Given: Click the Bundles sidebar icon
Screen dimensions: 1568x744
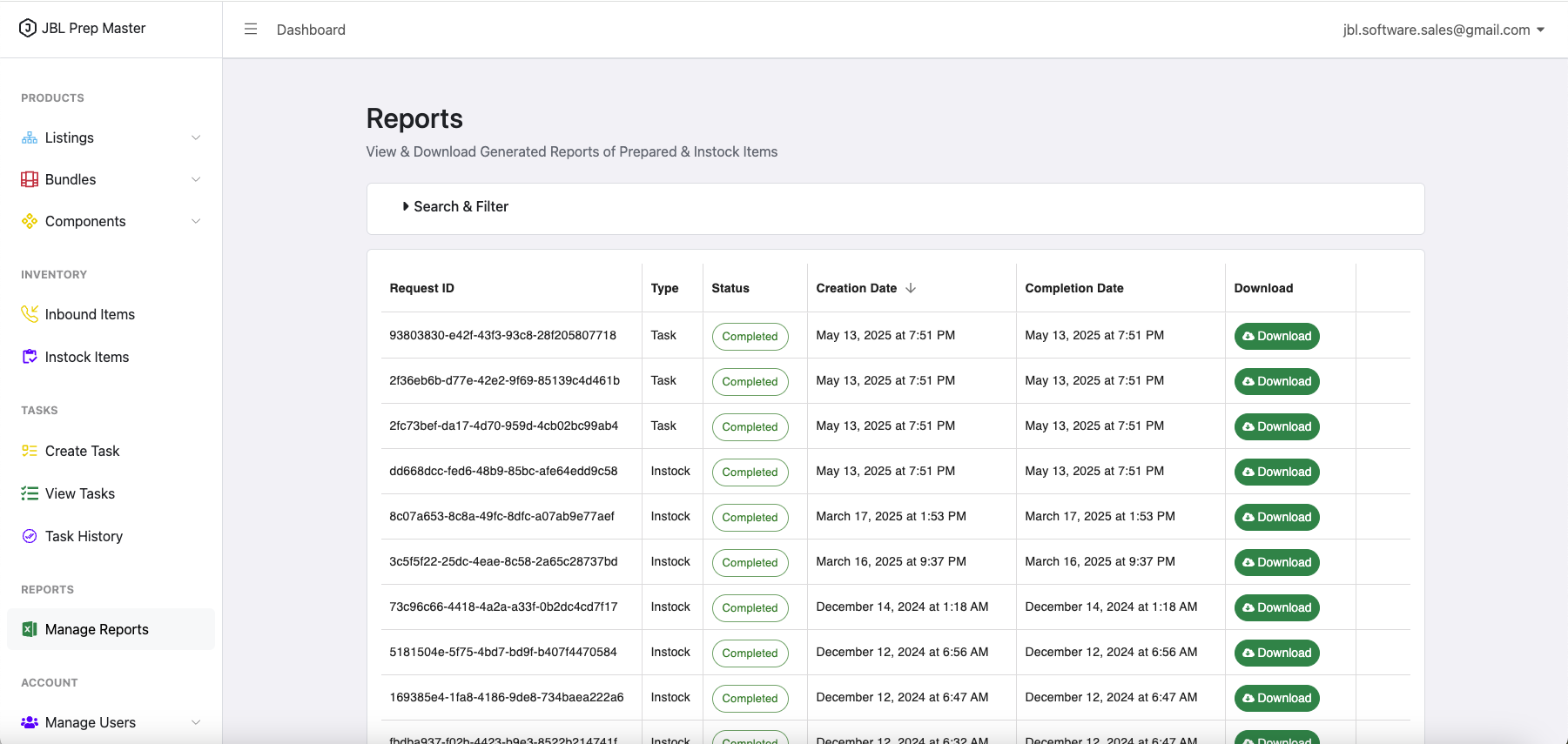Looking at the screenshot, I should coord(30,179).
